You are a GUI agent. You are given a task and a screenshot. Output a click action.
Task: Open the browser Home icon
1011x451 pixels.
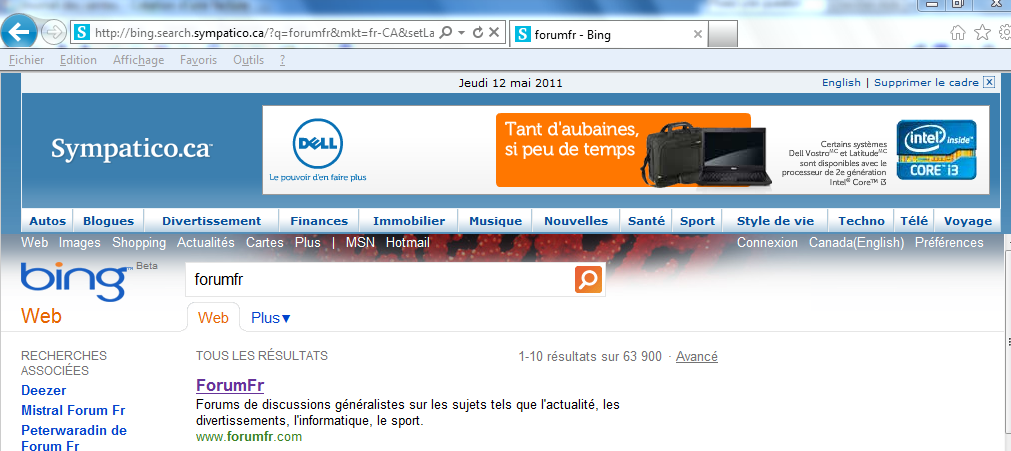[x=959, y=32]
